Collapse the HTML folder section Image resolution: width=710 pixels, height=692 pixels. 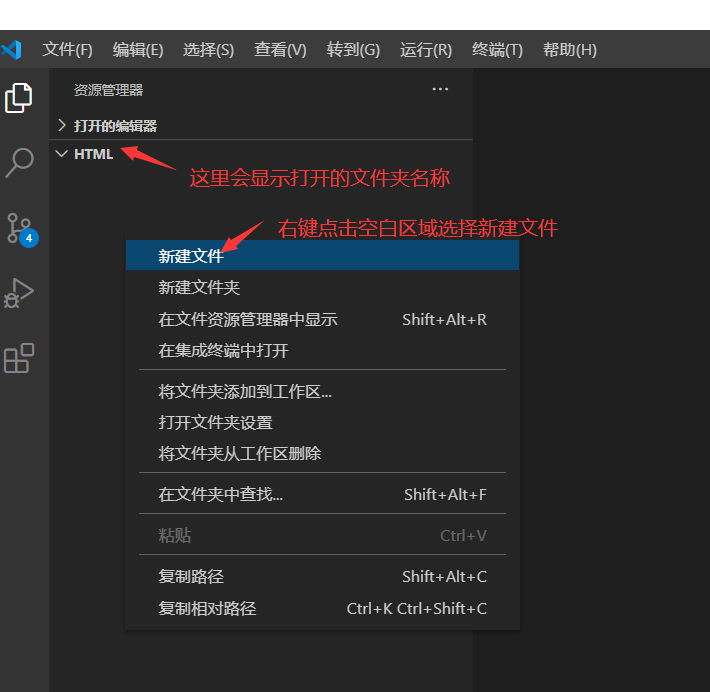pyautogui.click(x=92, y=154)
